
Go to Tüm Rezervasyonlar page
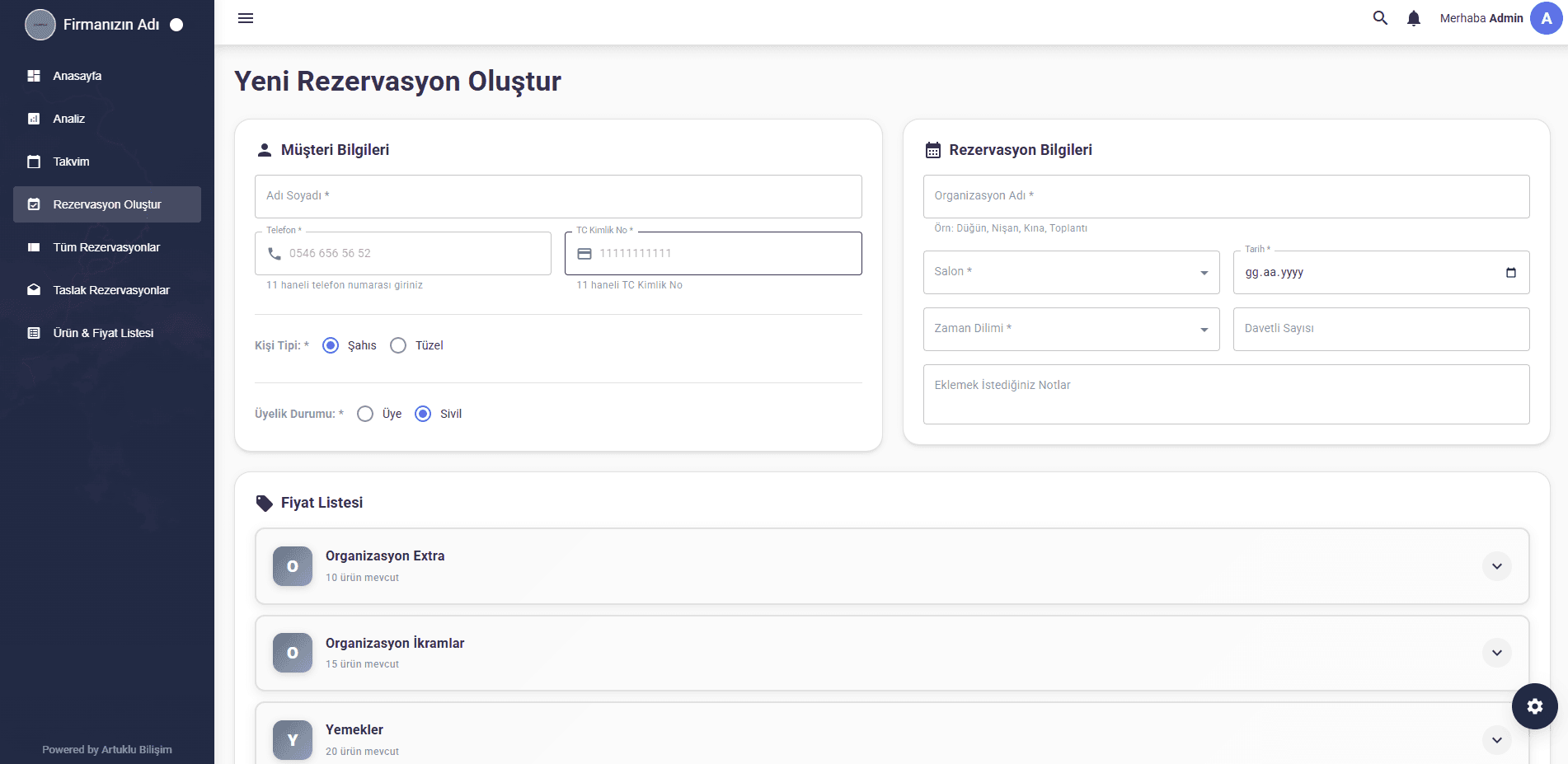106,247
